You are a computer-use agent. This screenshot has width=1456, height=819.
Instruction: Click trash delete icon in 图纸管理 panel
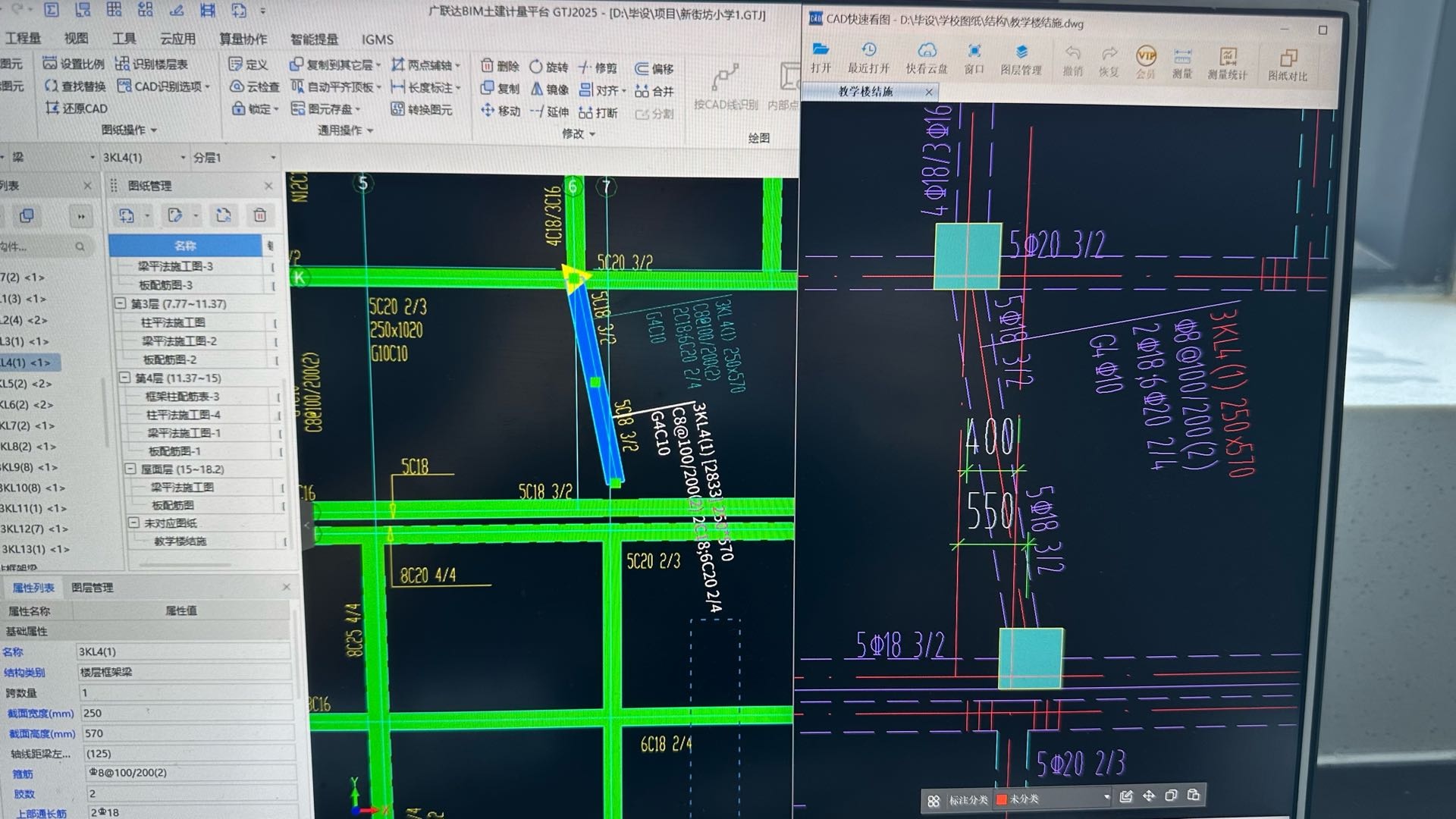click(x=260, y=215)
